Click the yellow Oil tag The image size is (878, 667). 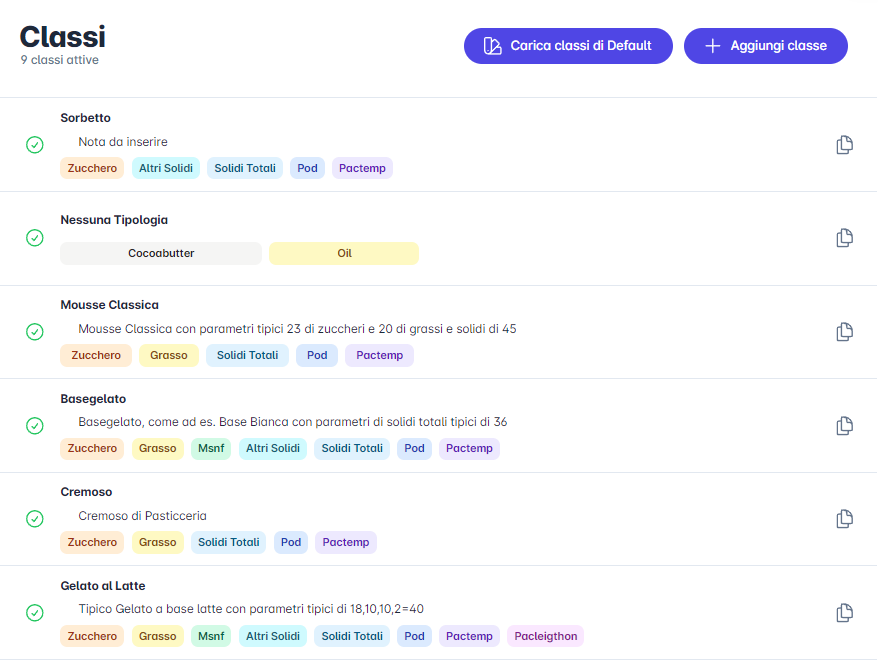(343, 254)
